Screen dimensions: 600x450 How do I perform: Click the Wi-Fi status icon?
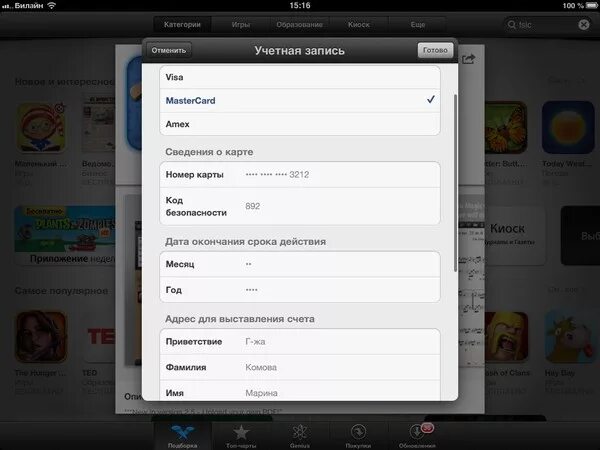tap(51, 5)
